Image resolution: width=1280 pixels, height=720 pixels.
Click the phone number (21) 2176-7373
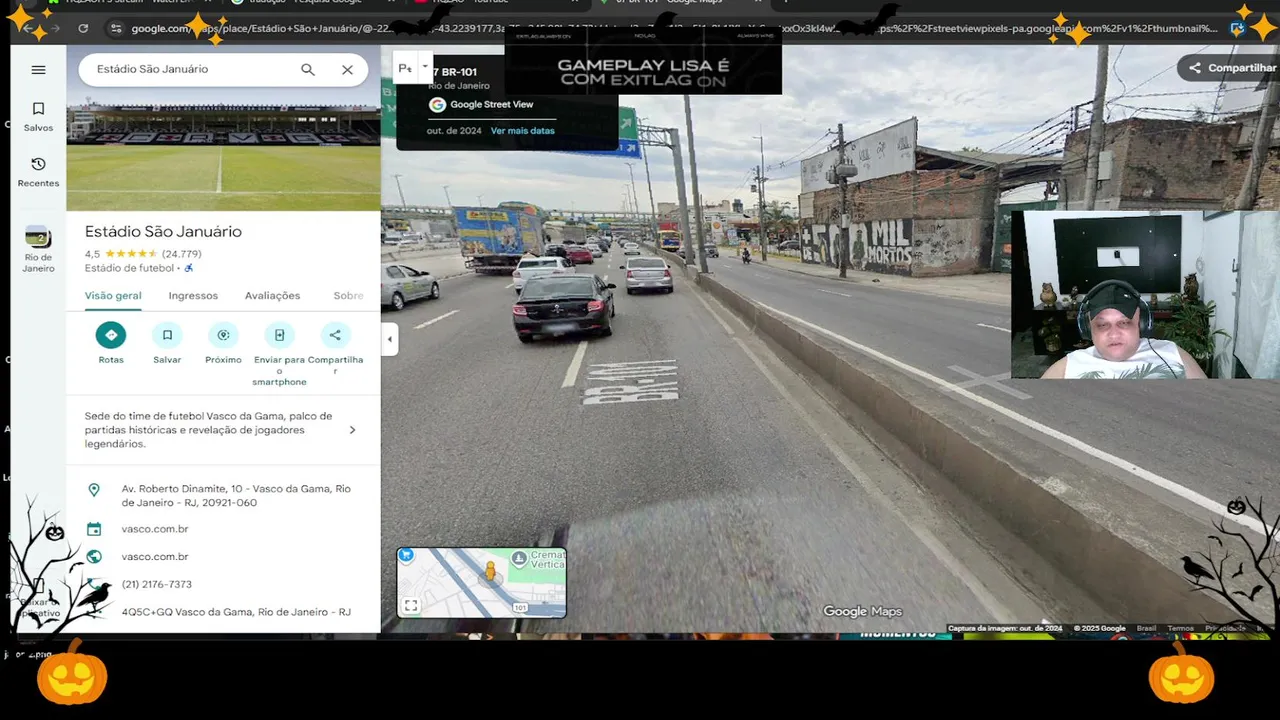point(157,584)
